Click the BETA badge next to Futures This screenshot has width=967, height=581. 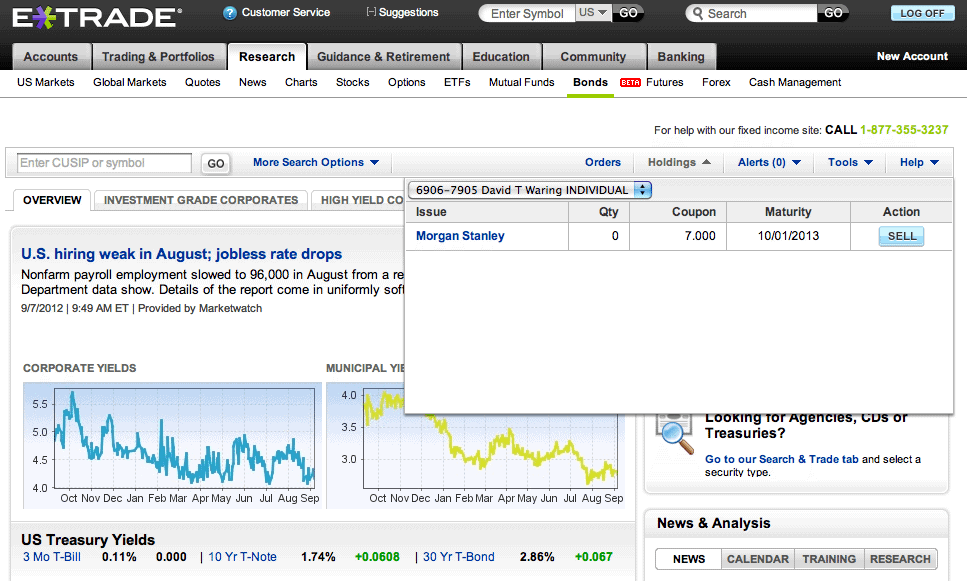coord(630,83)
